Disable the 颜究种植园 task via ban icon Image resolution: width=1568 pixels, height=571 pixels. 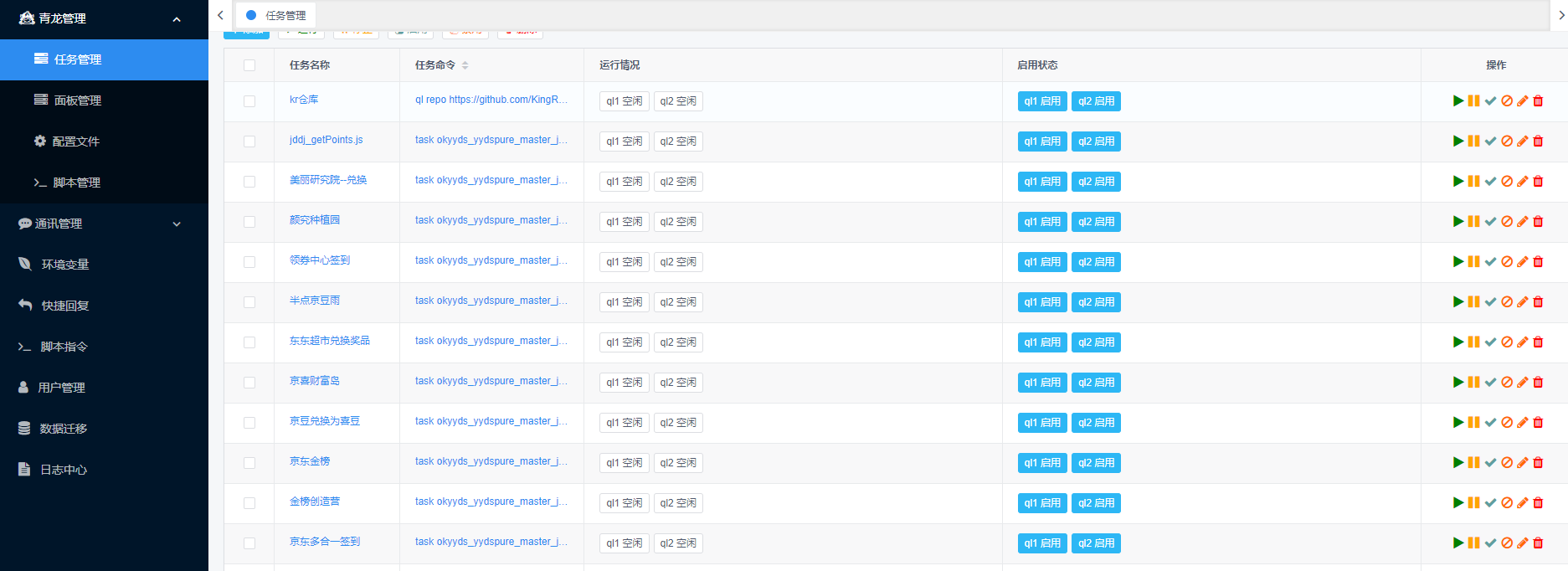(x=1507, y=221)
